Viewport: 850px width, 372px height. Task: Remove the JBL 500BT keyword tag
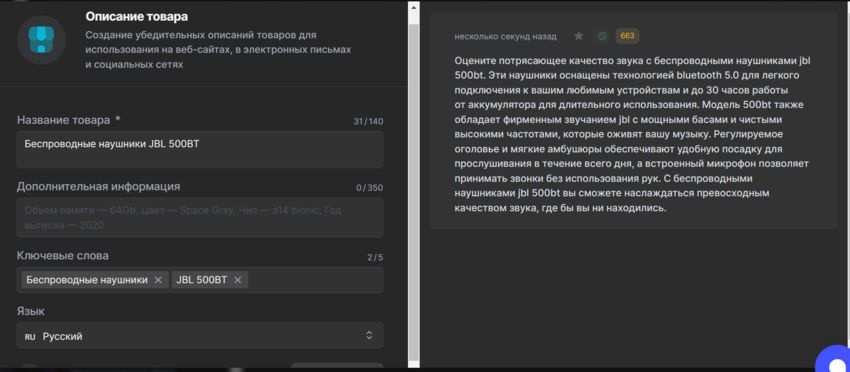click(237, 280)
